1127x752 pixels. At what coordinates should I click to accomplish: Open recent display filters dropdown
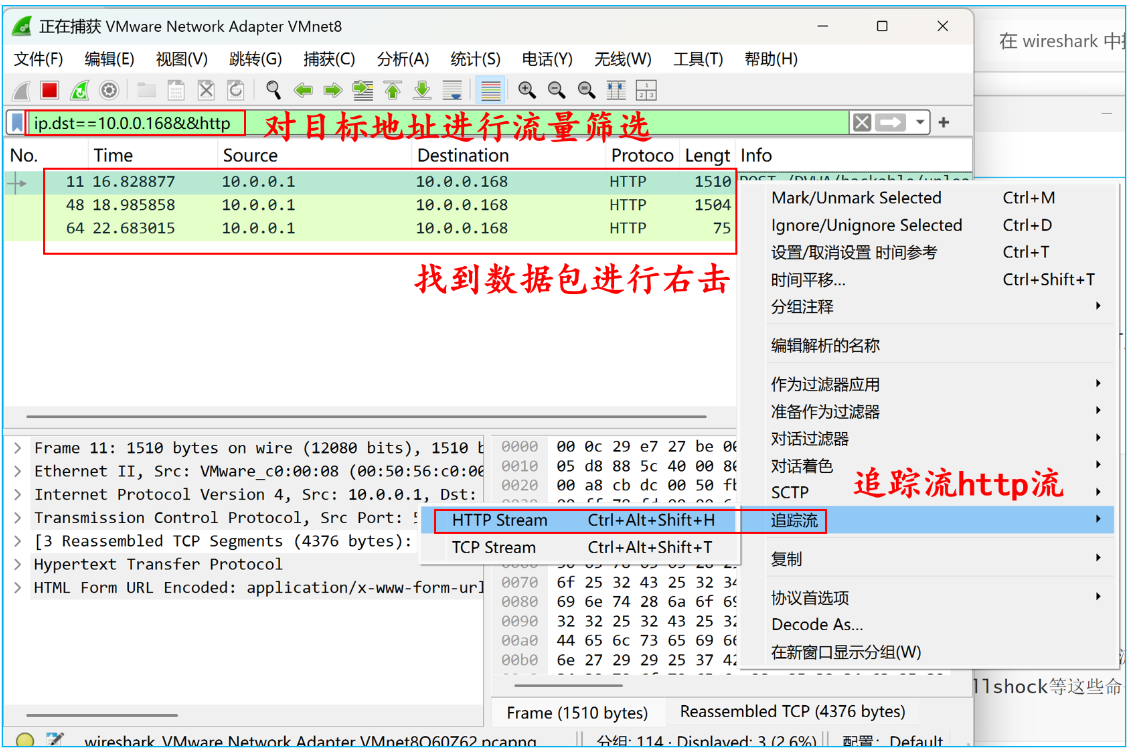tap(920, 123)
